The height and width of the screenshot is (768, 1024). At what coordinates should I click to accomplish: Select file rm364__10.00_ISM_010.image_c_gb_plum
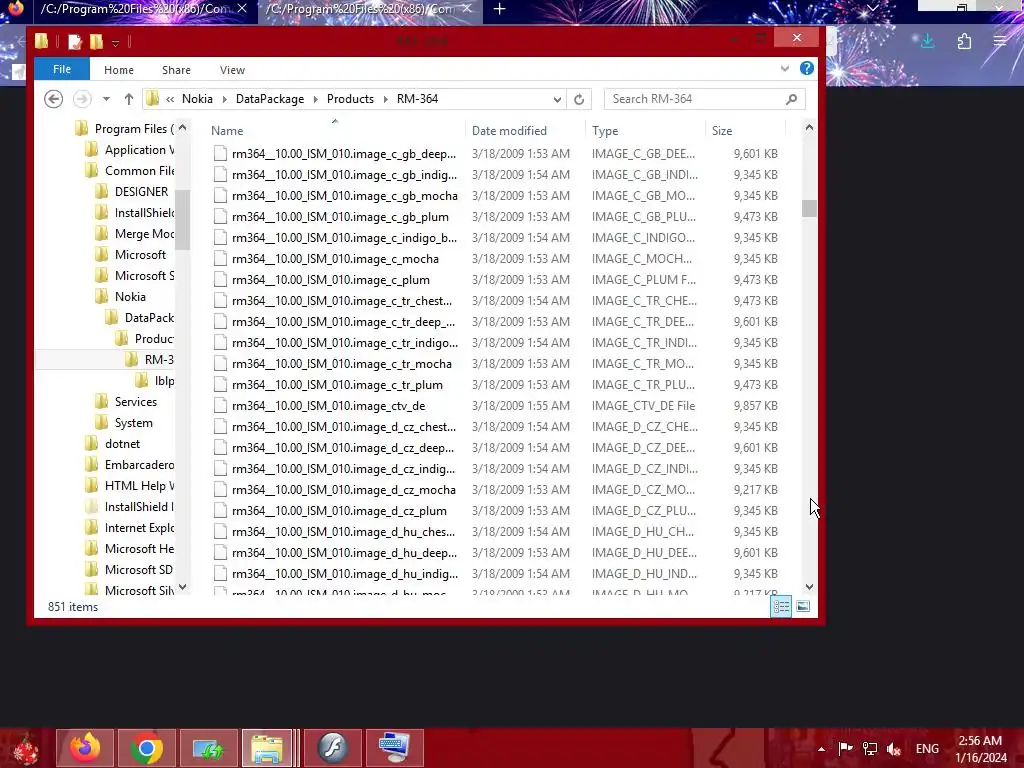pos(340,217)
